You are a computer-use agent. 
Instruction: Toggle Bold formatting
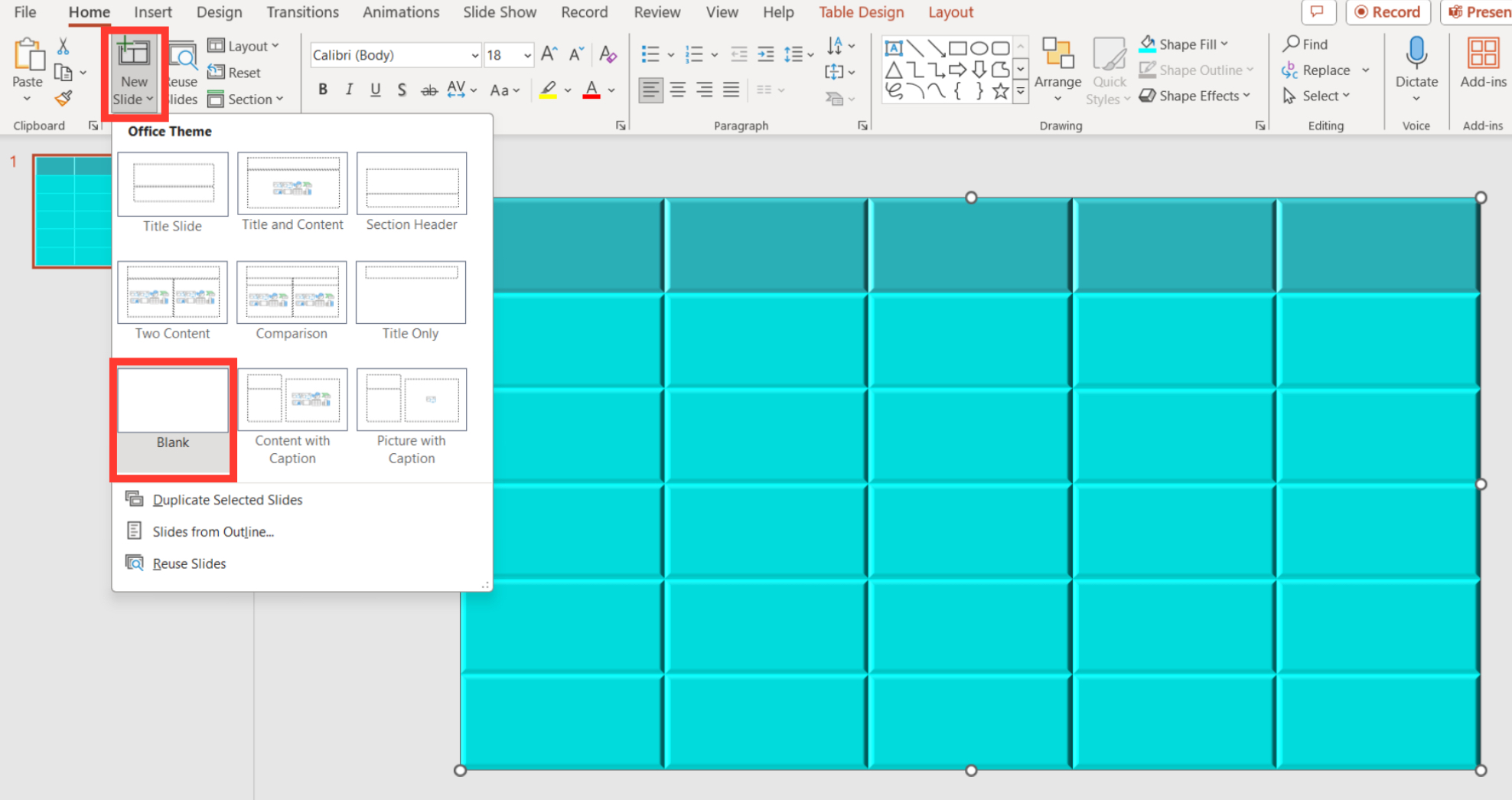pyautogui.click(x=323, y=90)
